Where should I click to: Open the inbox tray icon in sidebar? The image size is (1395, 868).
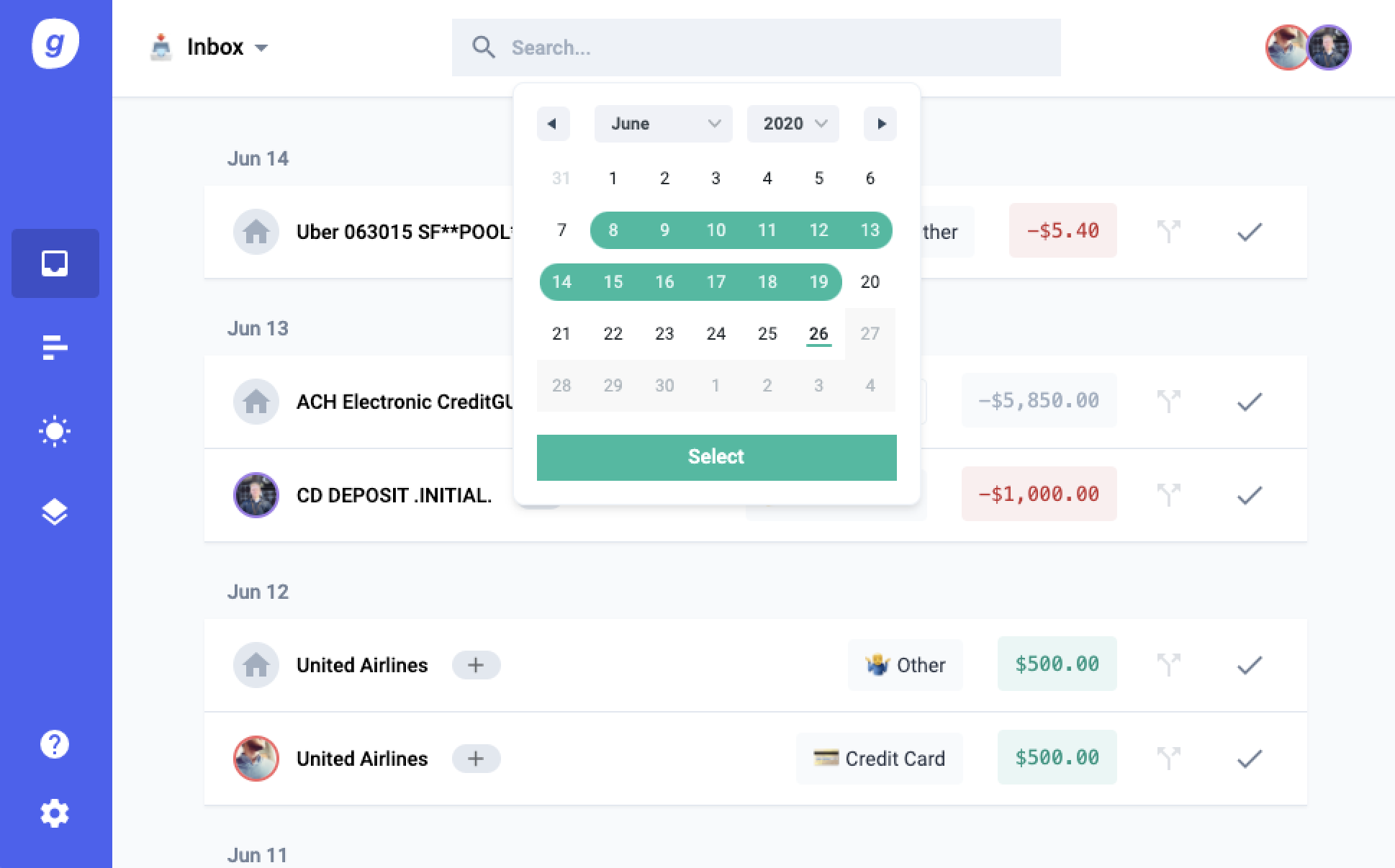click(x=55, y=263)
